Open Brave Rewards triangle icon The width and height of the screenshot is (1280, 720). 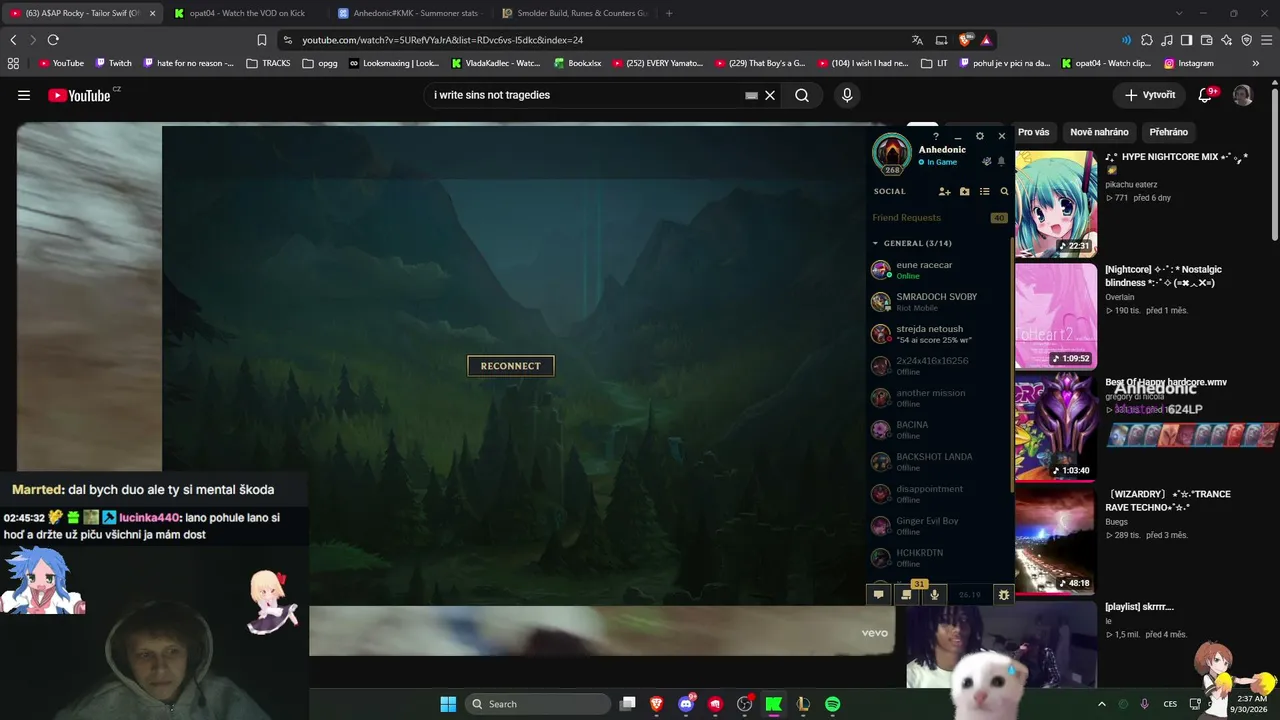(x=986, y=40)
